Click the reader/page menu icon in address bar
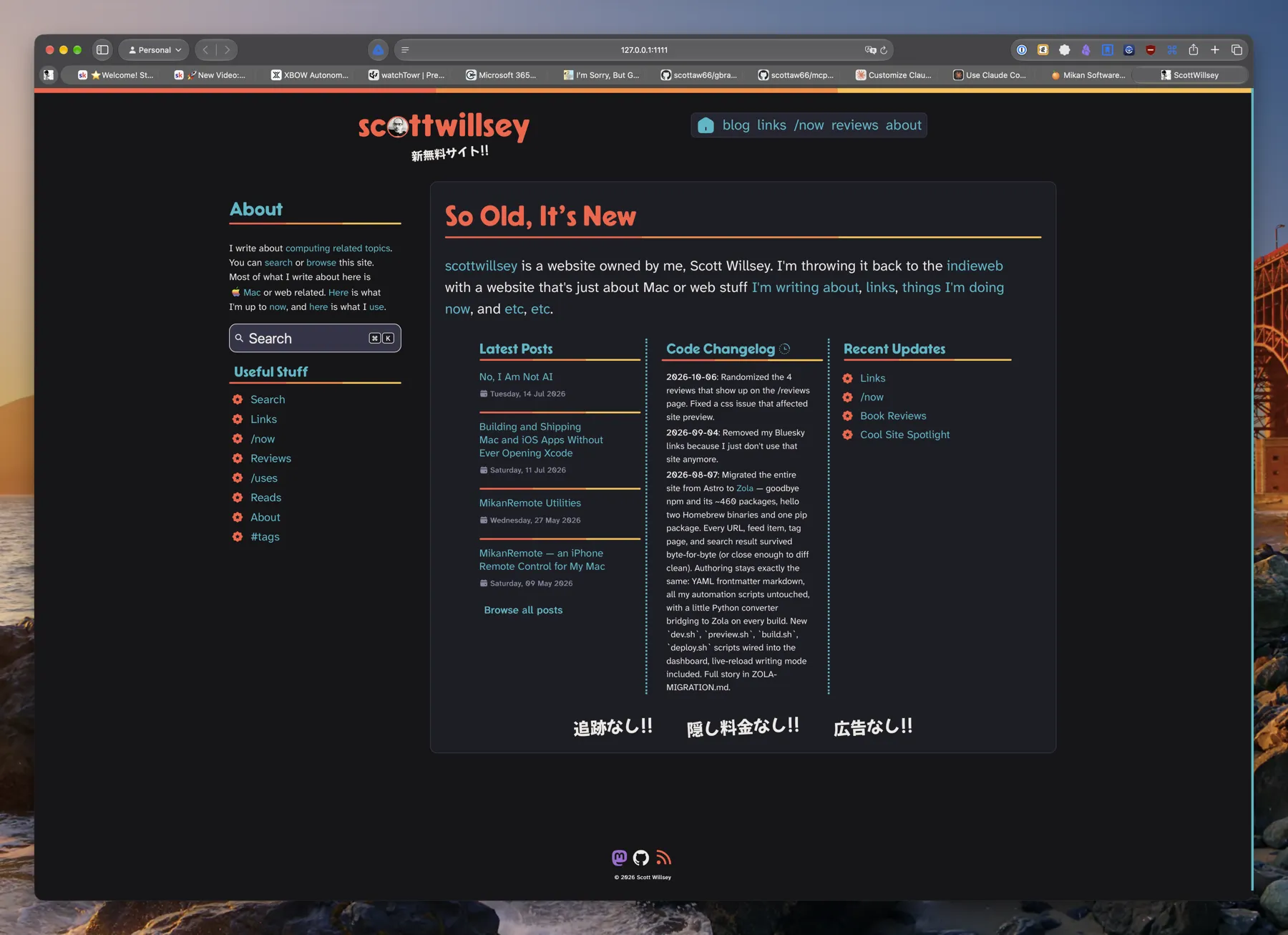 tap(405, 50)
